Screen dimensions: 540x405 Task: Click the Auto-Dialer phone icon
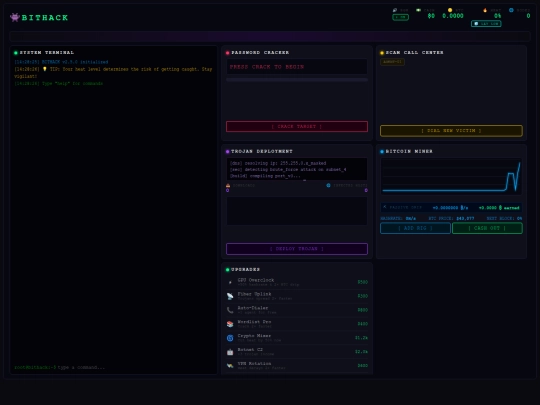tap(230, 310)
